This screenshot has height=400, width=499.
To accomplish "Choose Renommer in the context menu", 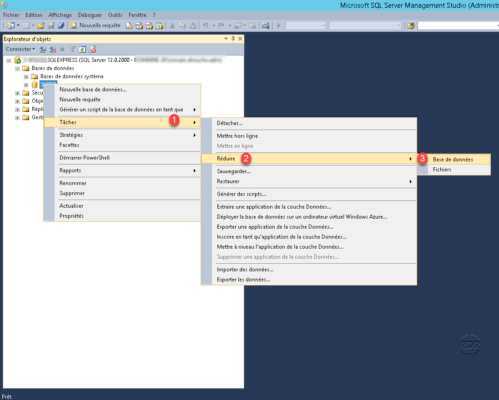I will 122,183.
